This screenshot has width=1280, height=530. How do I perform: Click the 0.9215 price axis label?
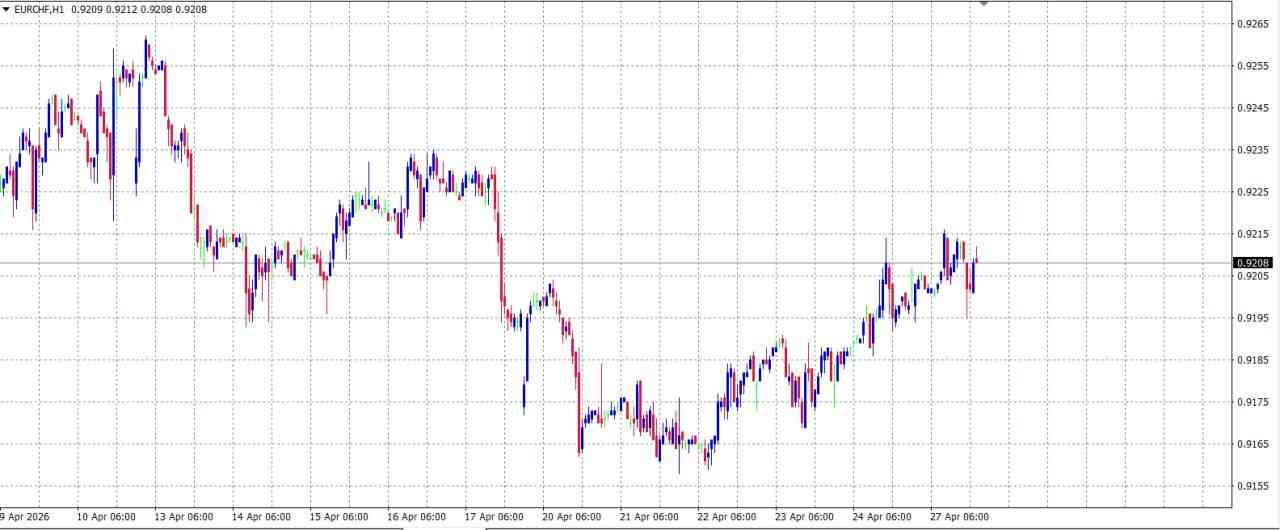(x=1253, y=233)
